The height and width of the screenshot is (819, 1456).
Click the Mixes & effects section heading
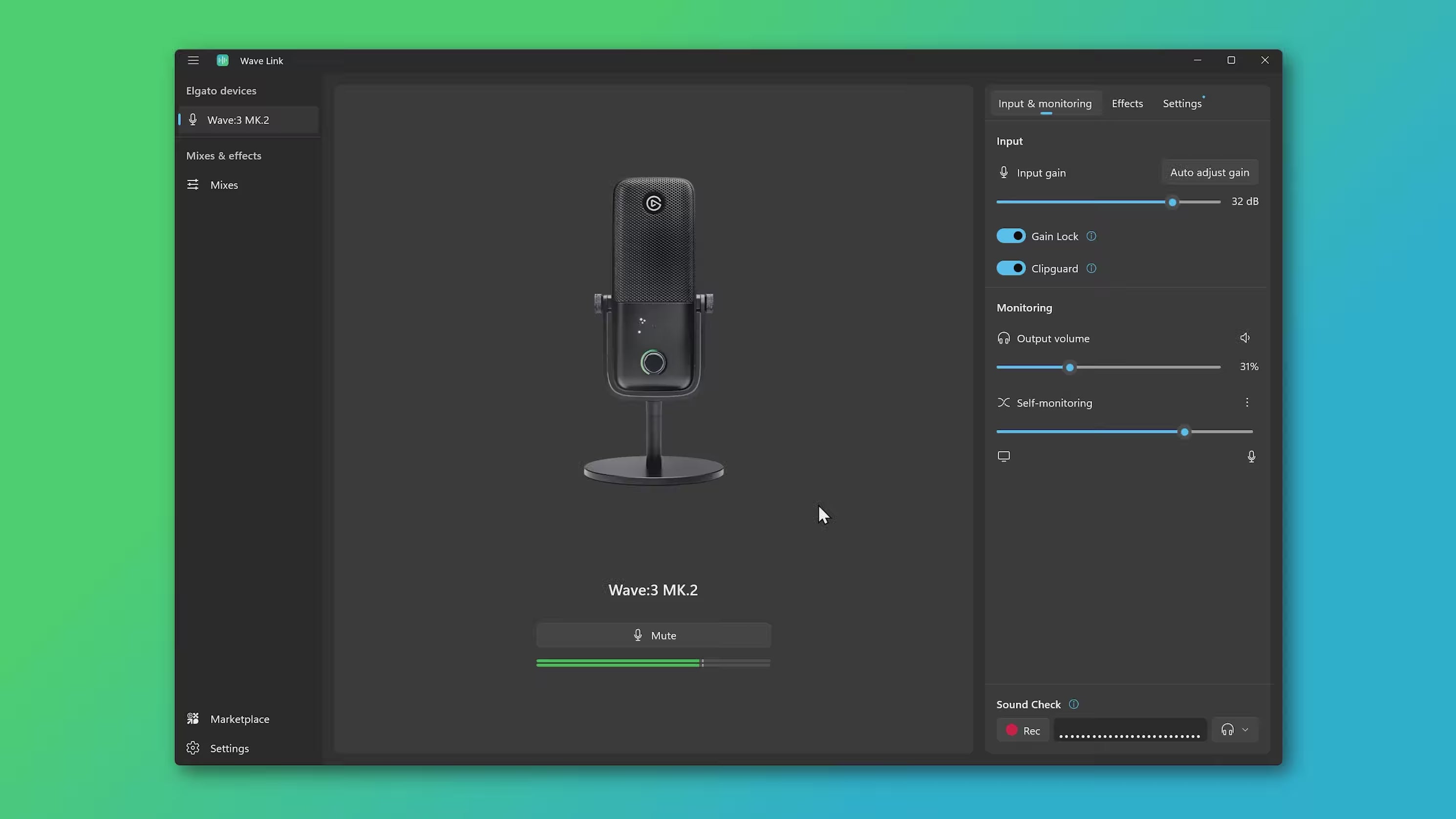point(224,155)
